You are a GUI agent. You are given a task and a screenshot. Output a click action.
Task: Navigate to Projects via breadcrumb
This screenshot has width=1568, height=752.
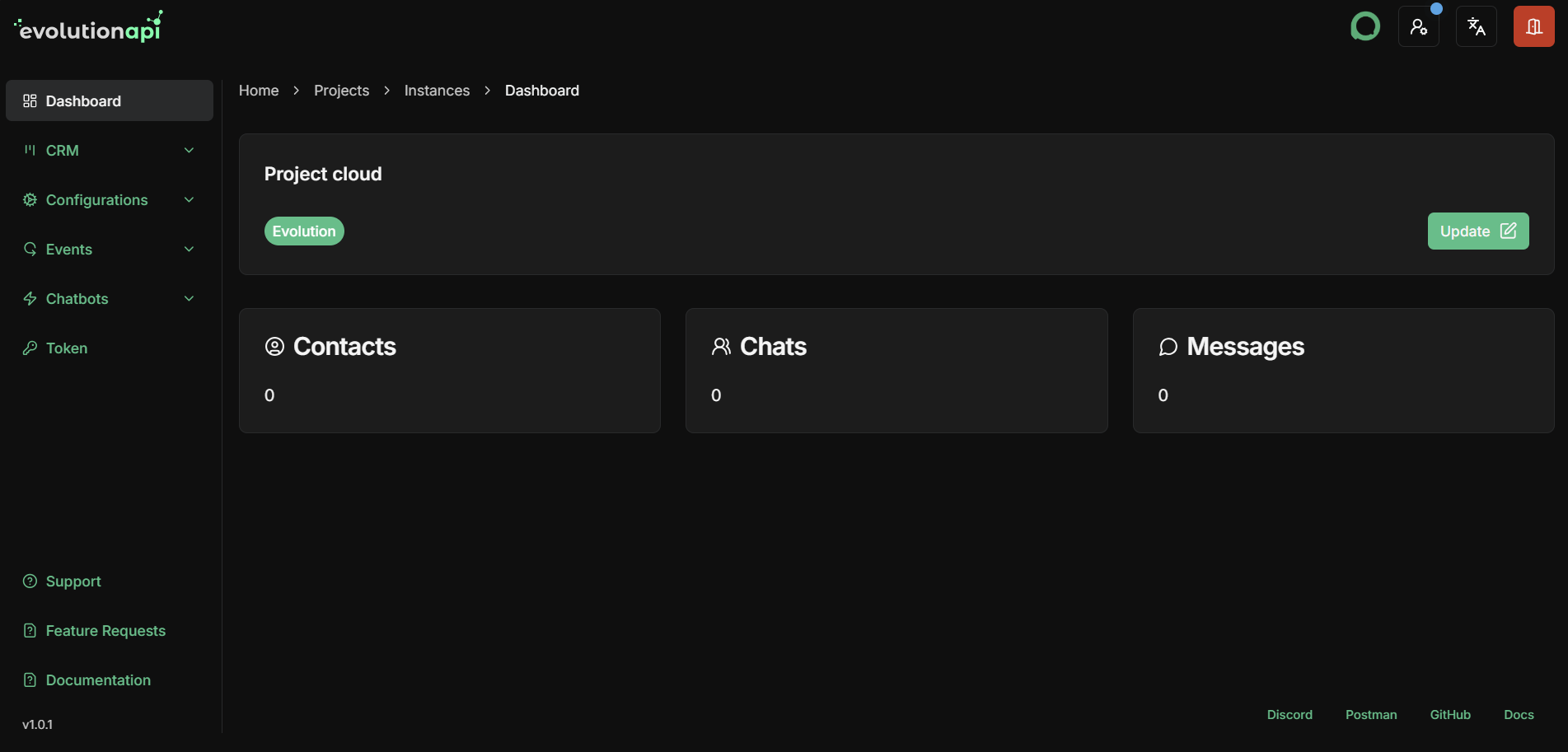pyautogui.click(x=341, y=90)
